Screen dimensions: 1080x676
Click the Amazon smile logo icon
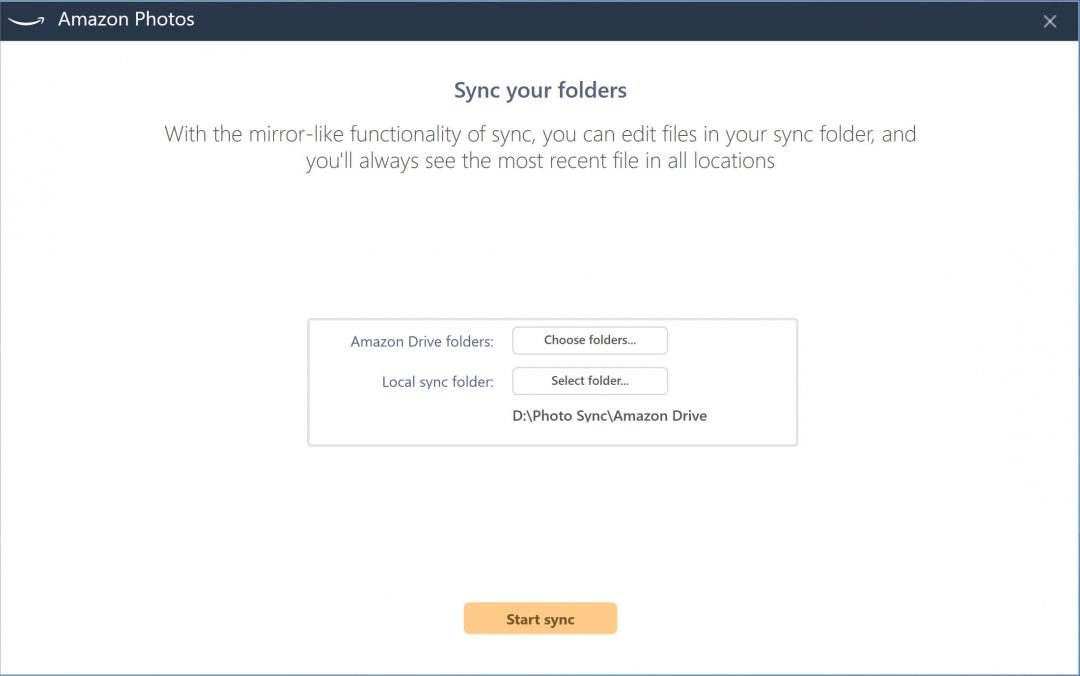(25, 21)
